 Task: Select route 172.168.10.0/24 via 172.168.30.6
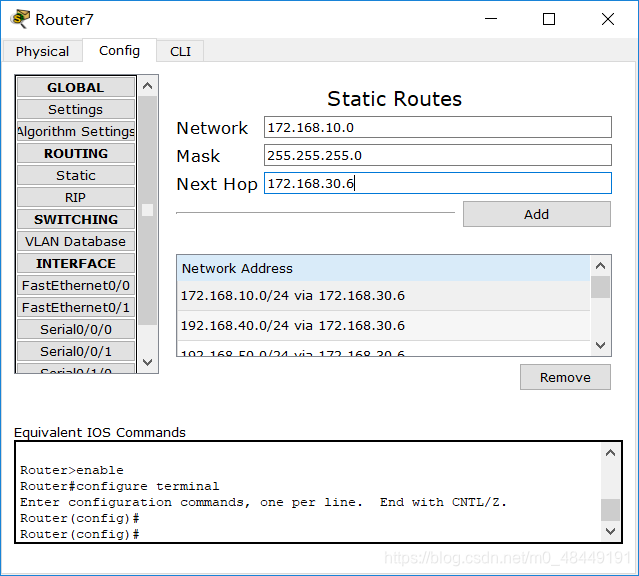(383, 296)
